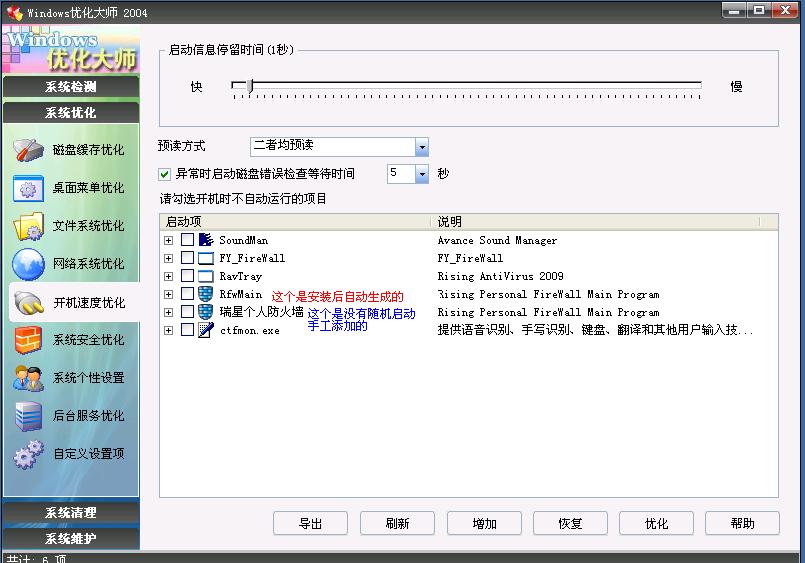Open 磁盘缓存优化 disk cache icon
This screenshot has width=805, height=563.
(x=28, y=150)
